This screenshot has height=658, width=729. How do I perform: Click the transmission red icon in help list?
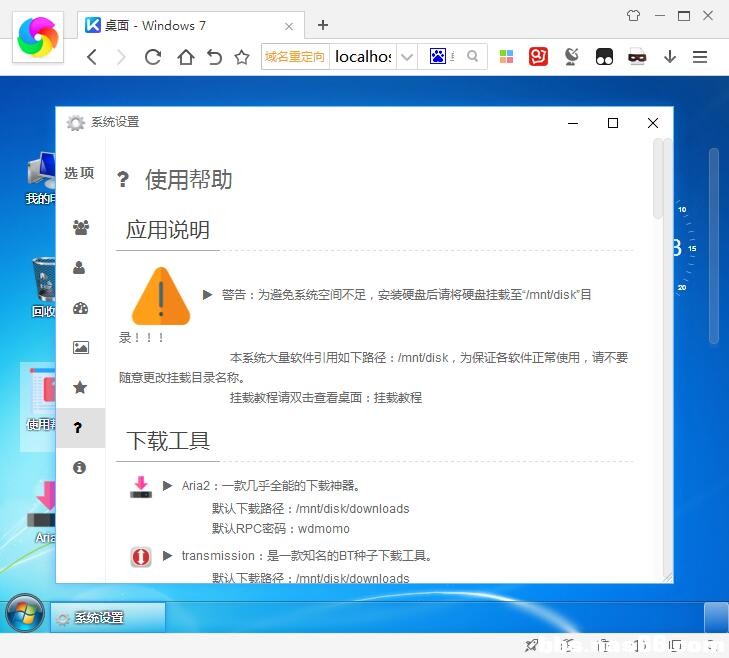tap(141, 556)
